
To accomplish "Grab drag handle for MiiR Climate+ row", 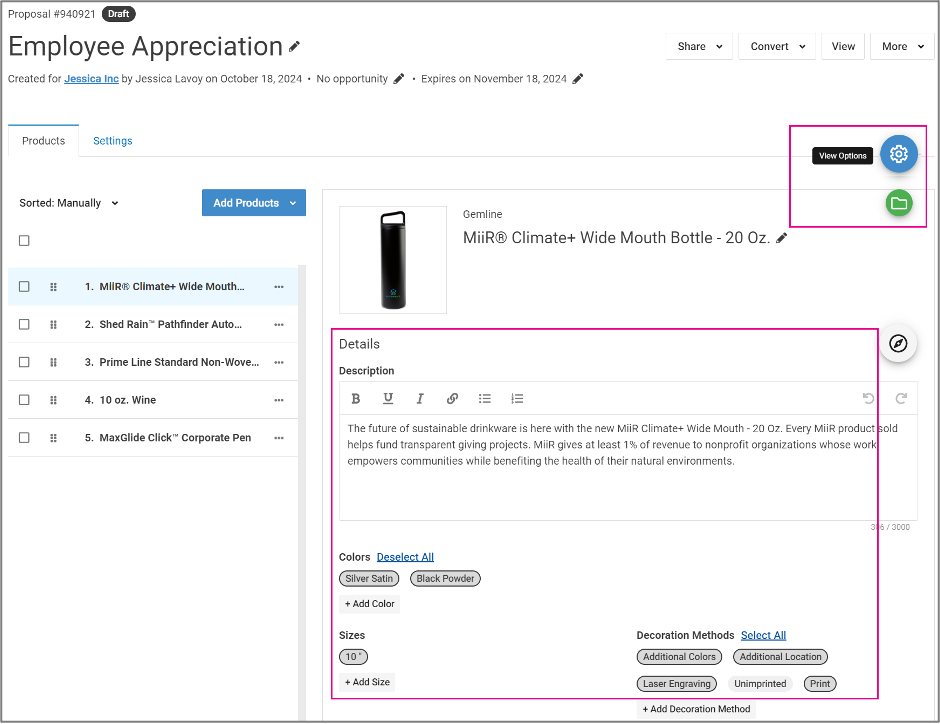I will coord(53,287).
